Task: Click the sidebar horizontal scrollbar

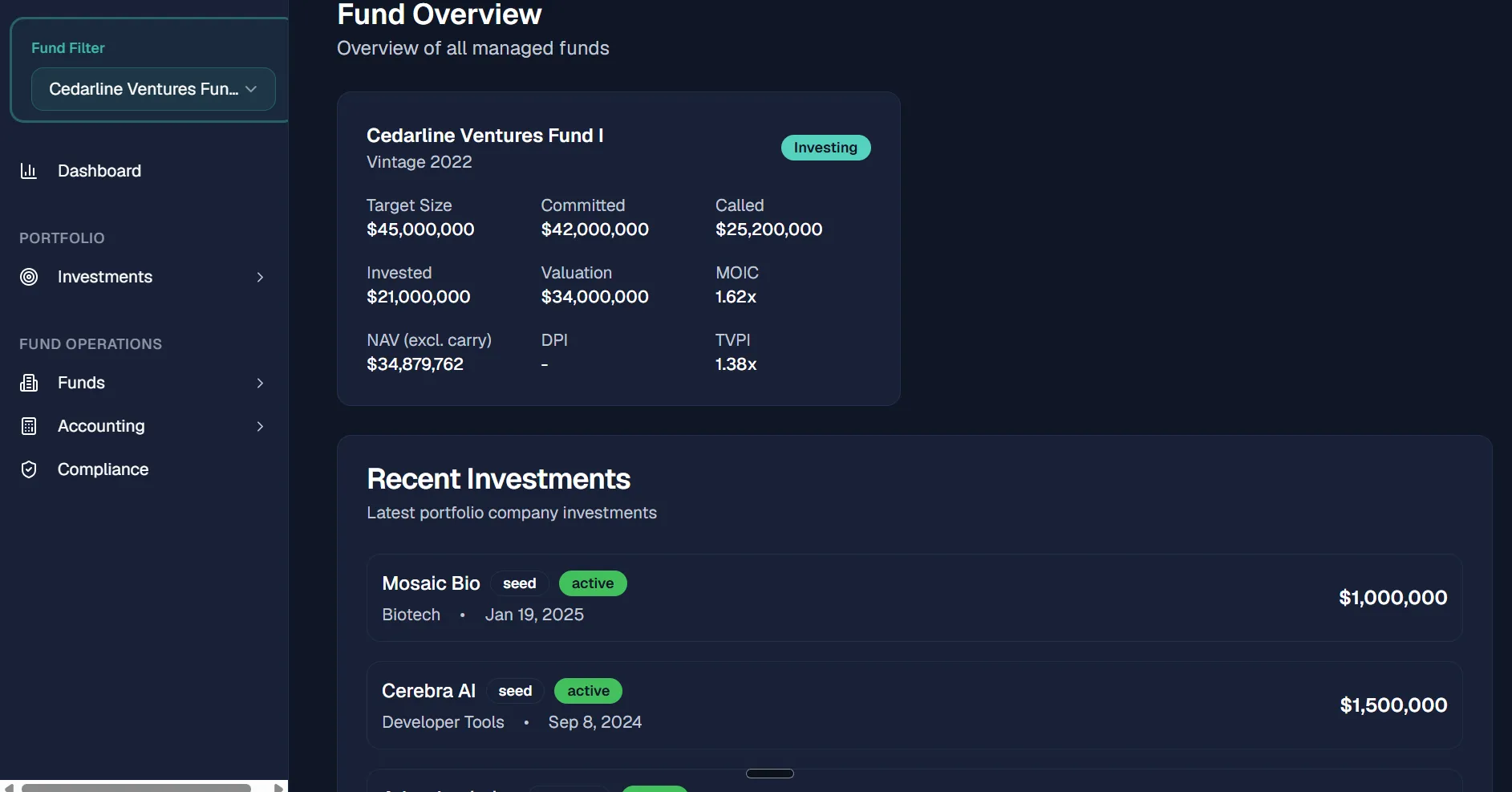Action: [136, 788]
